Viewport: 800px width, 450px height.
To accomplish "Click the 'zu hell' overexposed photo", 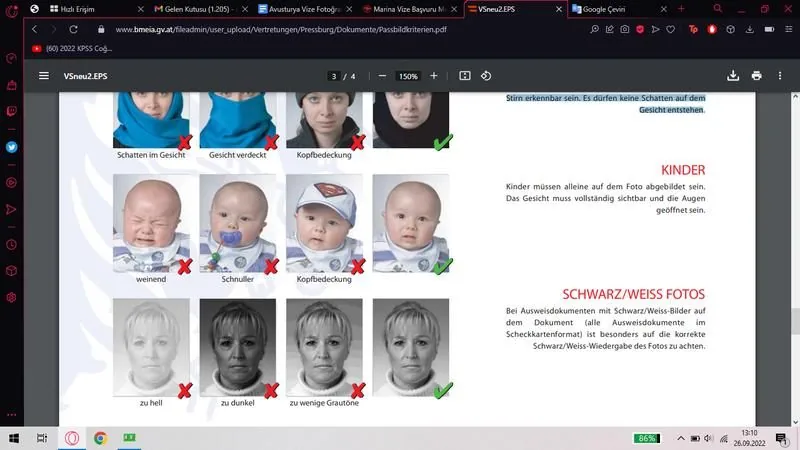I will pyautogui.click(x=151, y=347).
